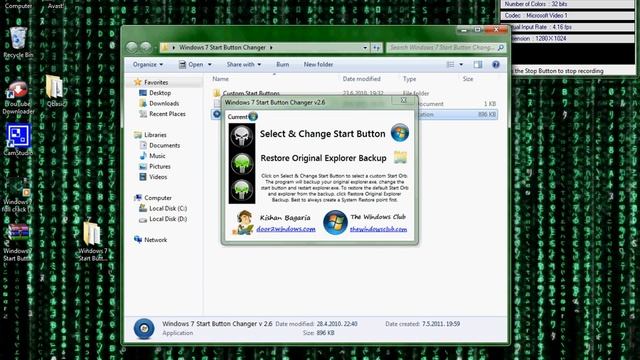Select Libraries in navigation pane
The height and width of the screenshot is (360, 640).
[155, 135]
